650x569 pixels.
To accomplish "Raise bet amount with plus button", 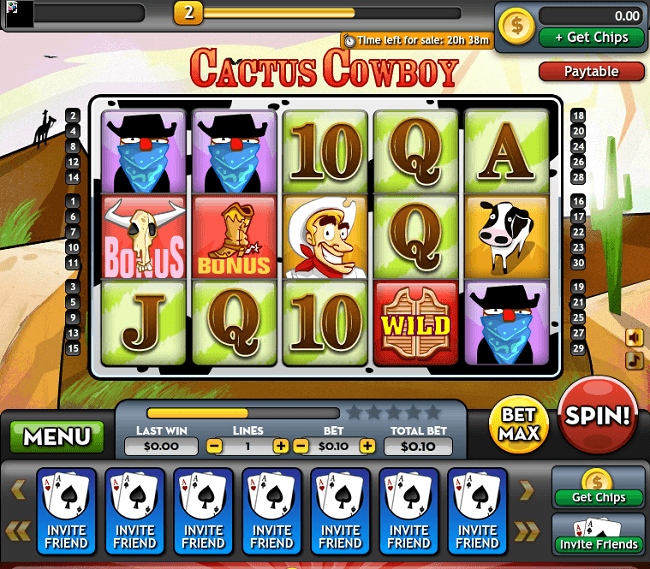I will [367, 446].
